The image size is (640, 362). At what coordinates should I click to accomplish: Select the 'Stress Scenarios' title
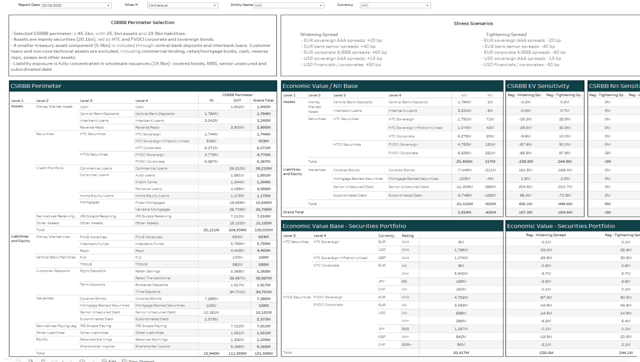click(x=473, y=23)
